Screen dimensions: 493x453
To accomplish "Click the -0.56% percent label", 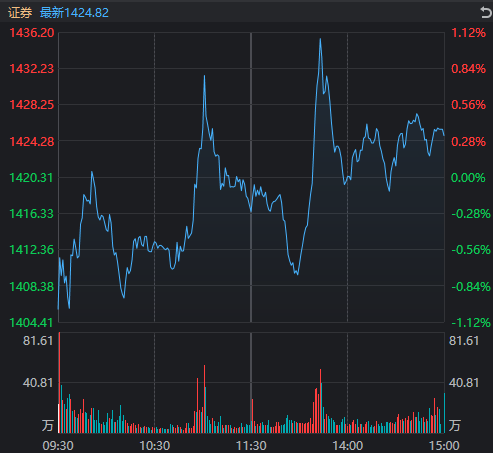I will (x=471, y=250).
